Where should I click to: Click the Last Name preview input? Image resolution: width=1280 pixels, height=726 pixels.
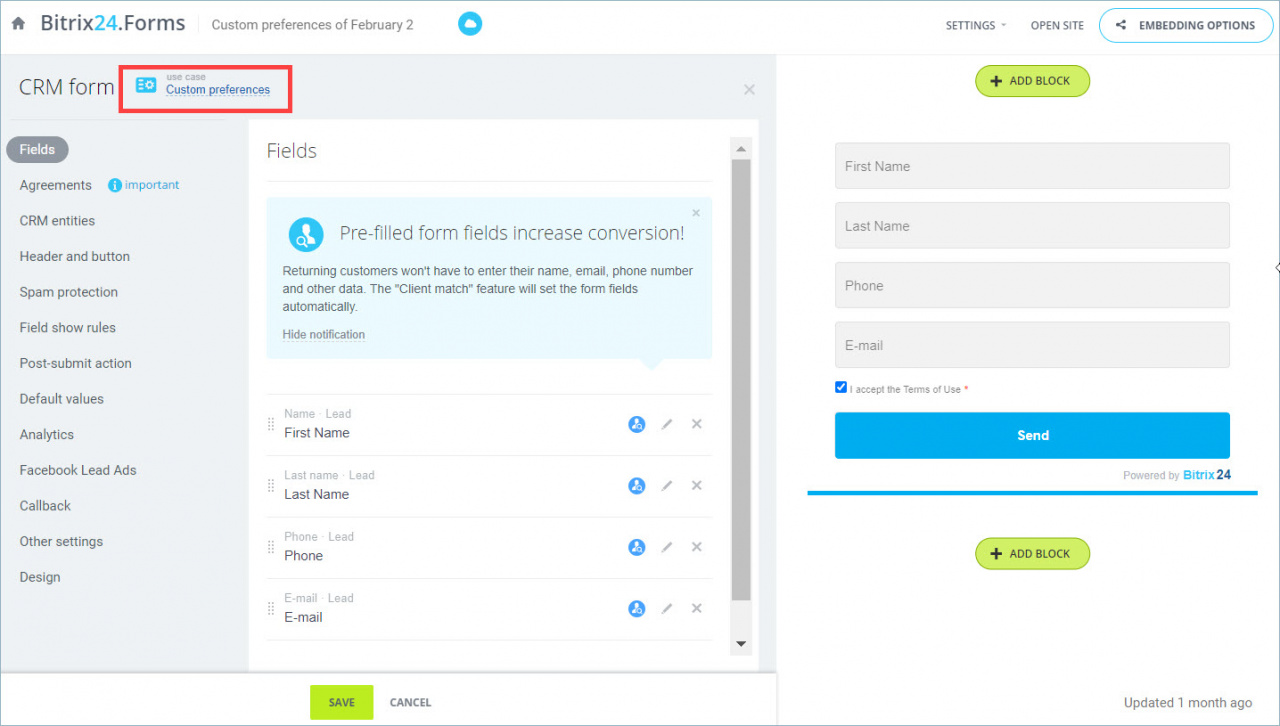coord(1032,226)
